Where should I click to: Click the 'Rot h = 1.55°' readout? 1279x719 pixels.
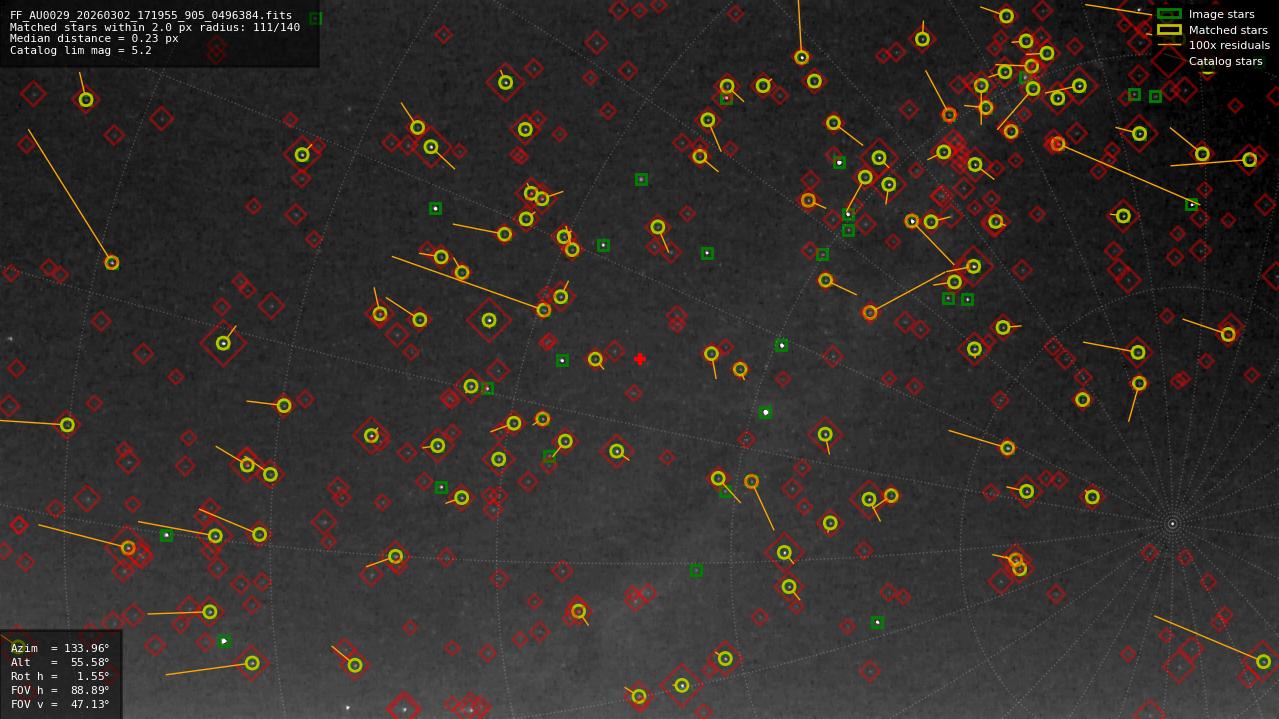(60, 676)
